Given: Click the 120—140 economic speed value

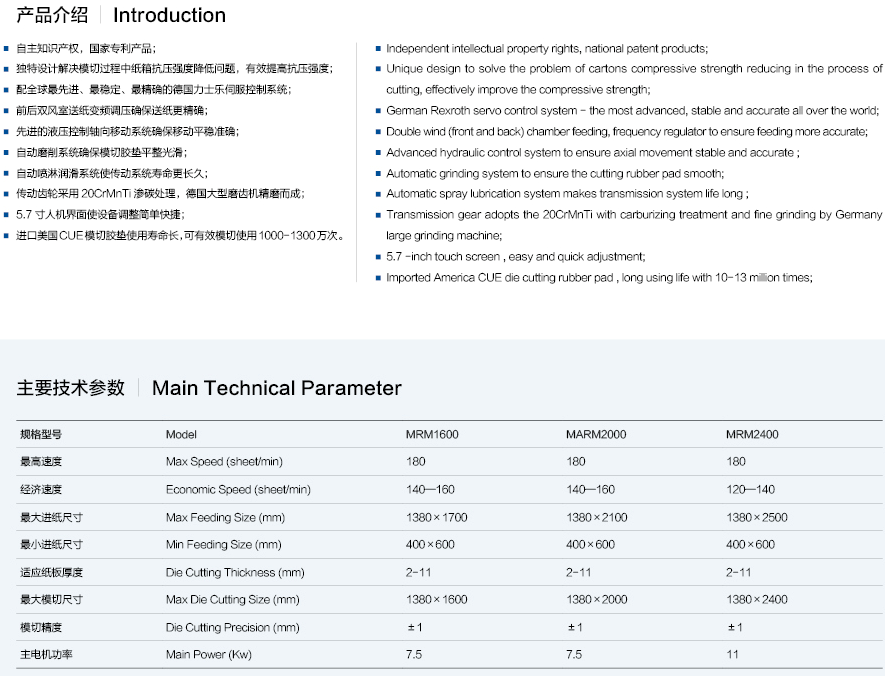Looking at the screenshot, I should (750, 490).
